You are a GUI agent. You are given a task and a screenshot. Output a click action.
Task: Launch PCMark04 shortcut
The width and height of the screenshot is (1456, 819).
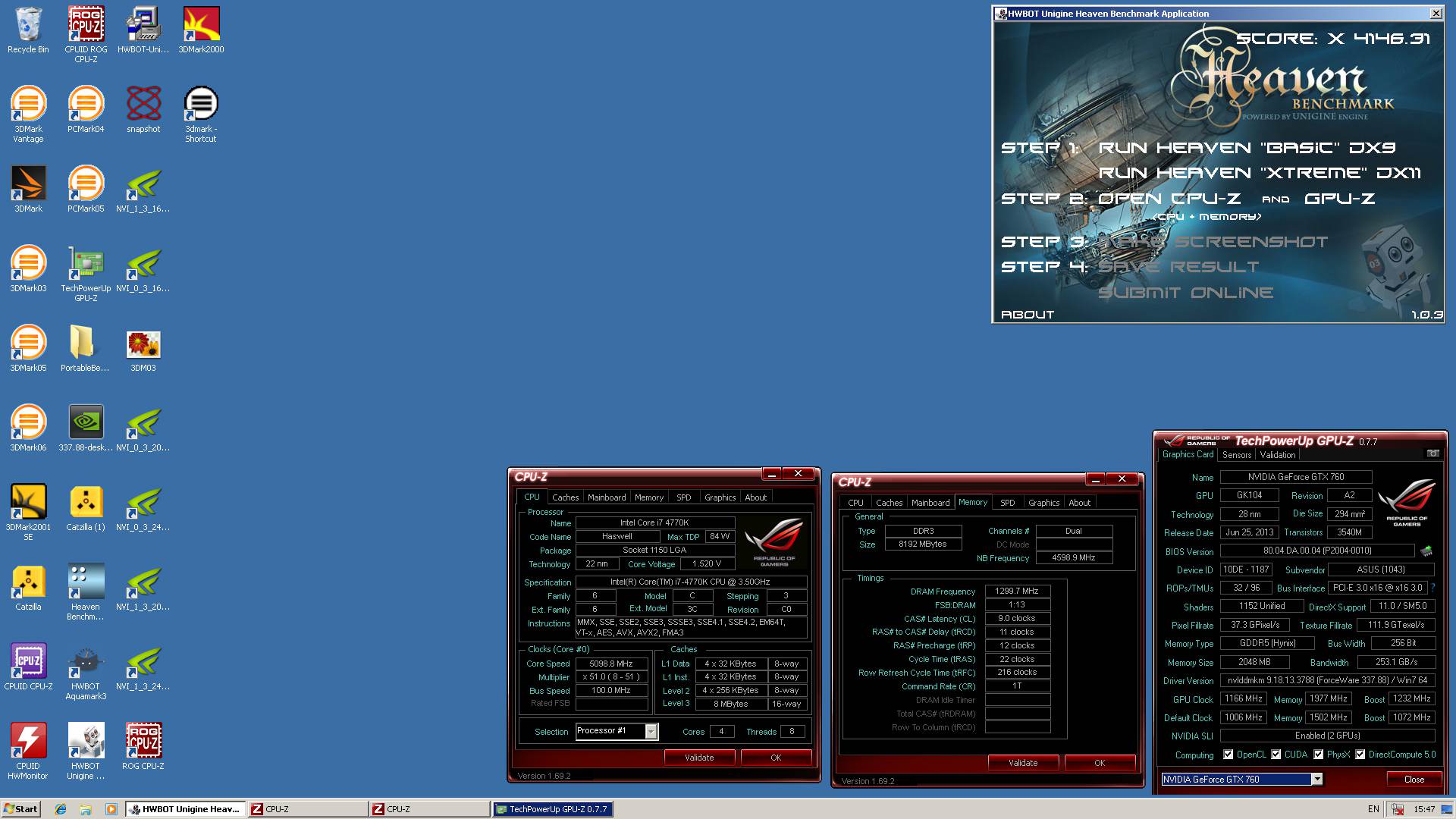(x=86, y=110)
